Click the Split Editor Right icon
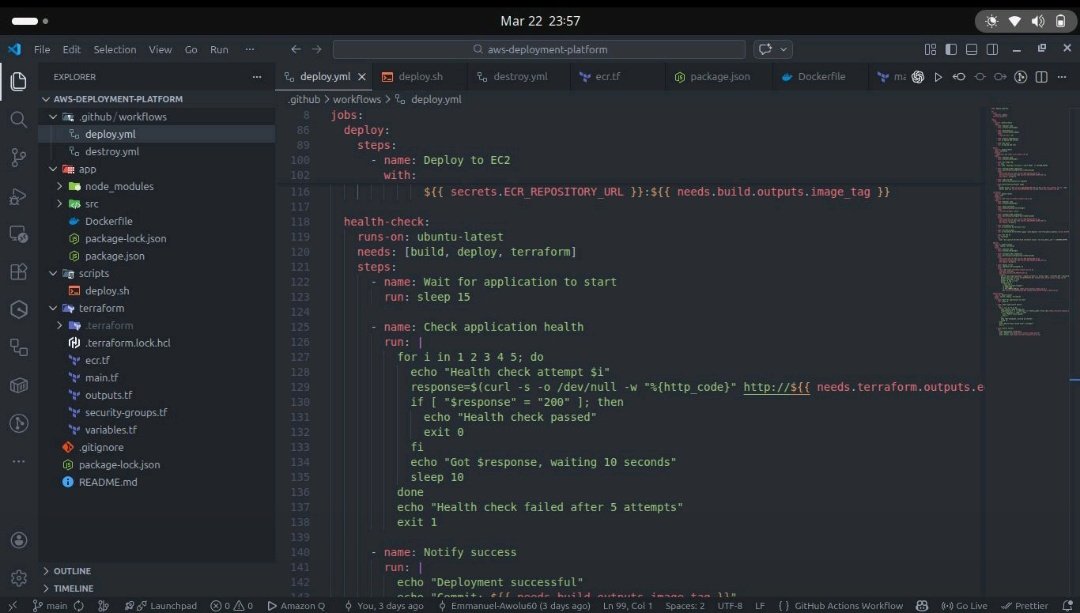1080x613 pixels. (x=1041, y=77)
